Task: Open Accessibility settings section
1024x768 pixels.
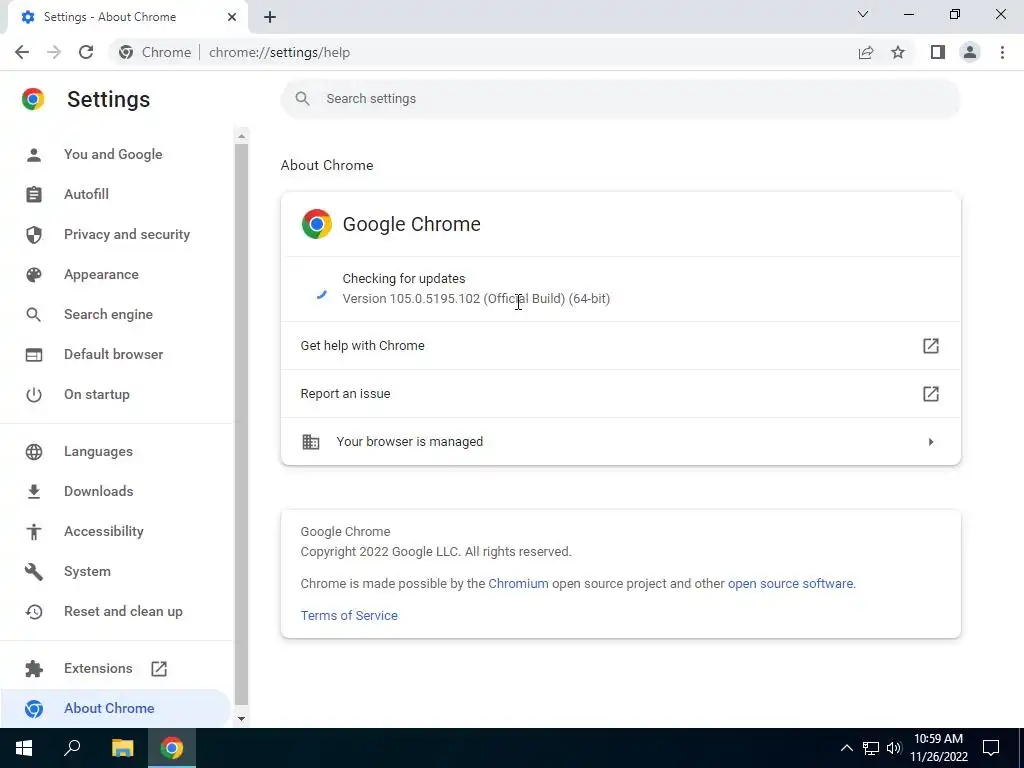Action: pyautogui.click(x=104, y=532)
